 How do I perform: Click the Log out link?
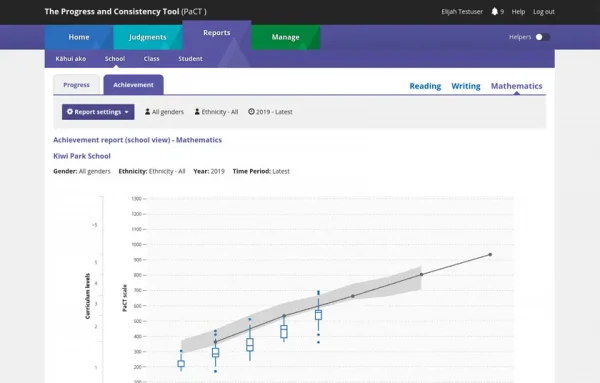click(x=544, y=12)
